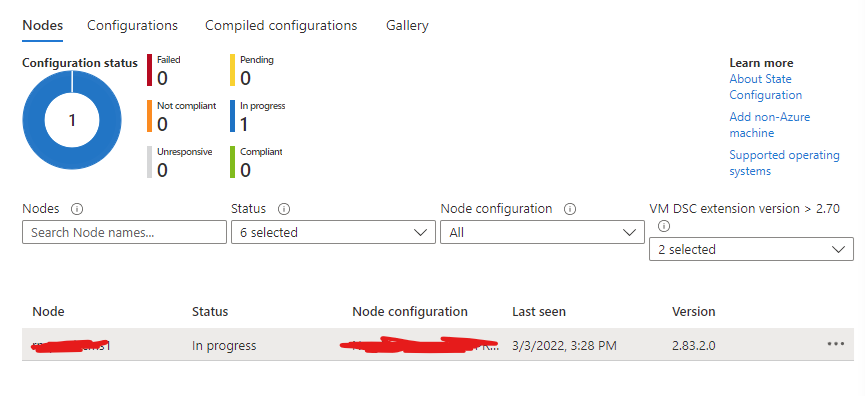
Task: Open the Node configuration dropdown set to All
Action: (542, 232)
